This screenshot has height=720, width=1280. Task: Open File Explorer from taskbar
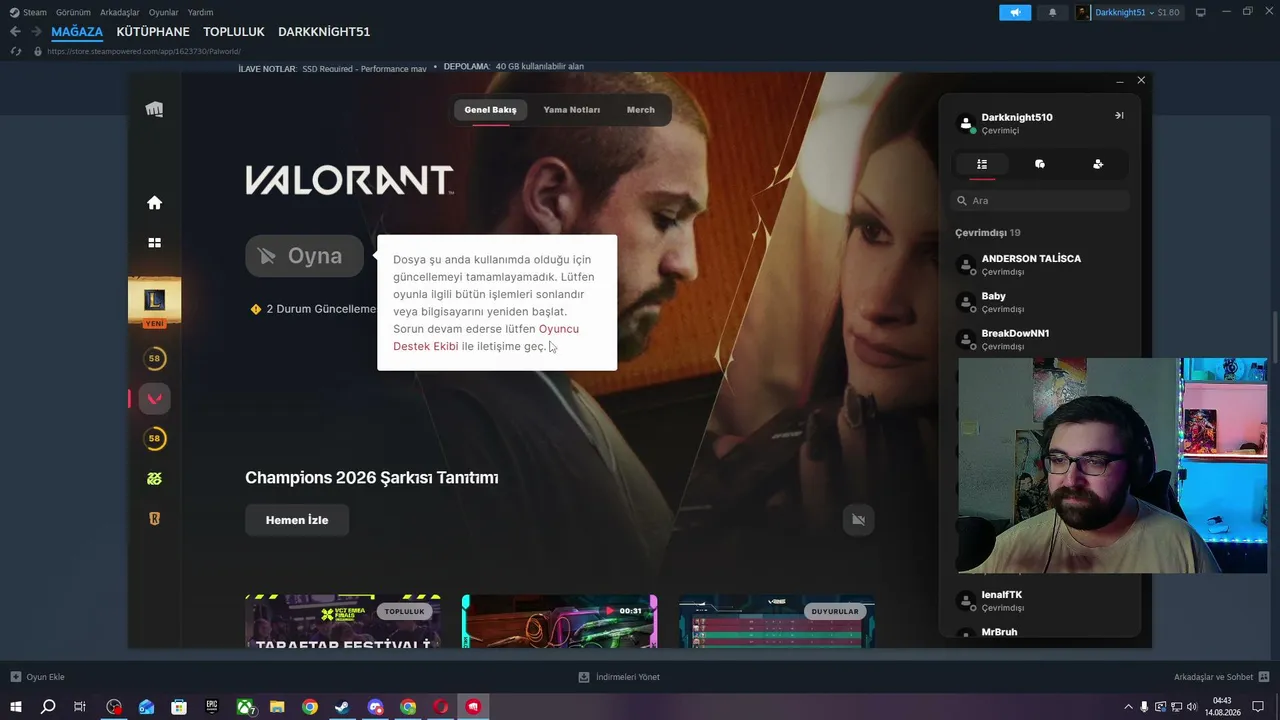click(x=277, y=707)
